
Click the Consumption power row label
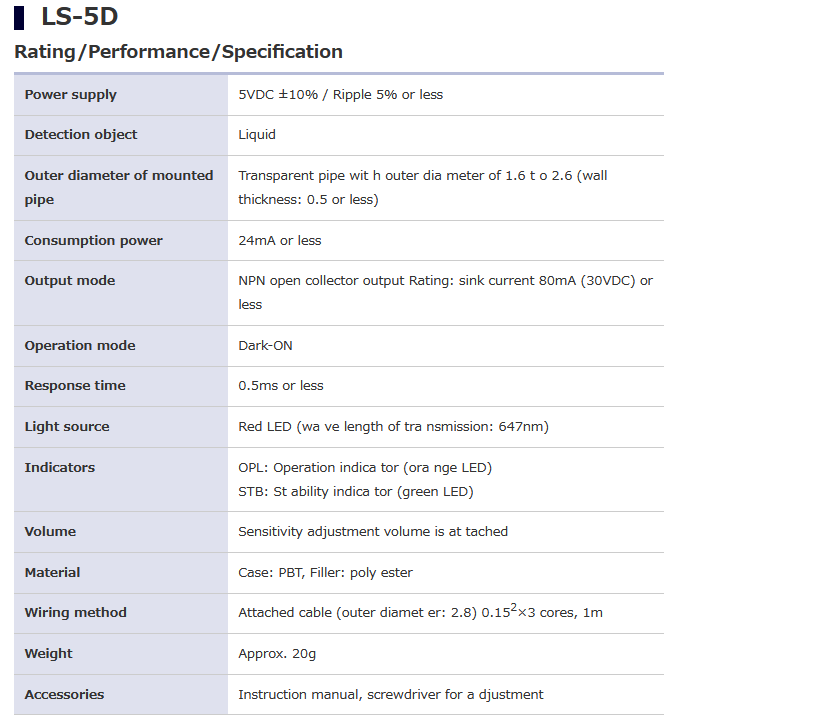pos(93,241)
